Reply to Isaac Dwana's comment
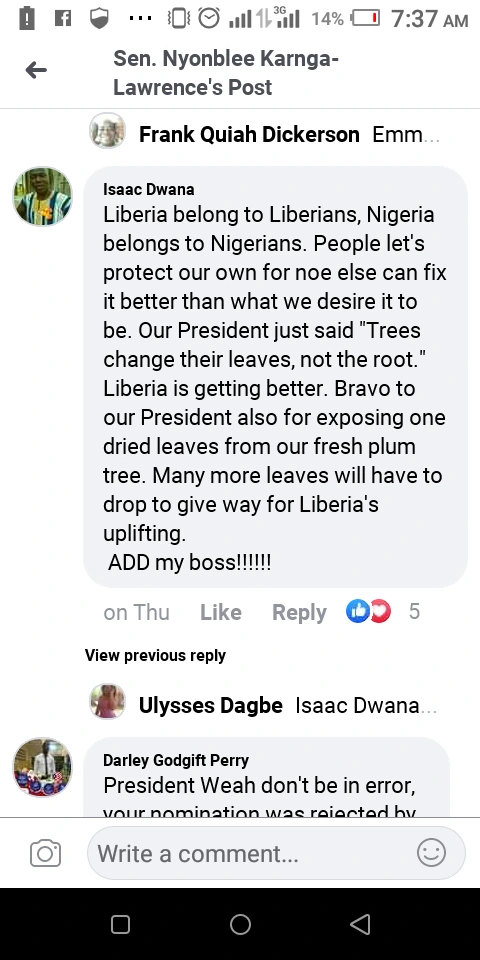This screenshot has height=960, width=480. 299,612
